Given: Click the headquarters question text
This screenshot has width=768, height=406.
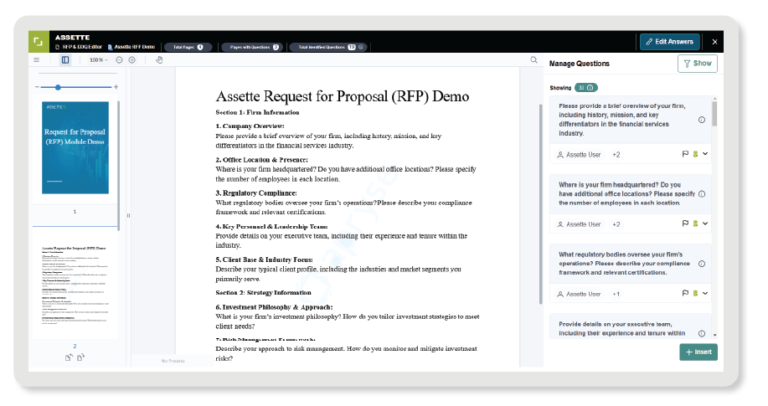Looking at the screenshot, I should pyautogui.click(x=626, y=194).
